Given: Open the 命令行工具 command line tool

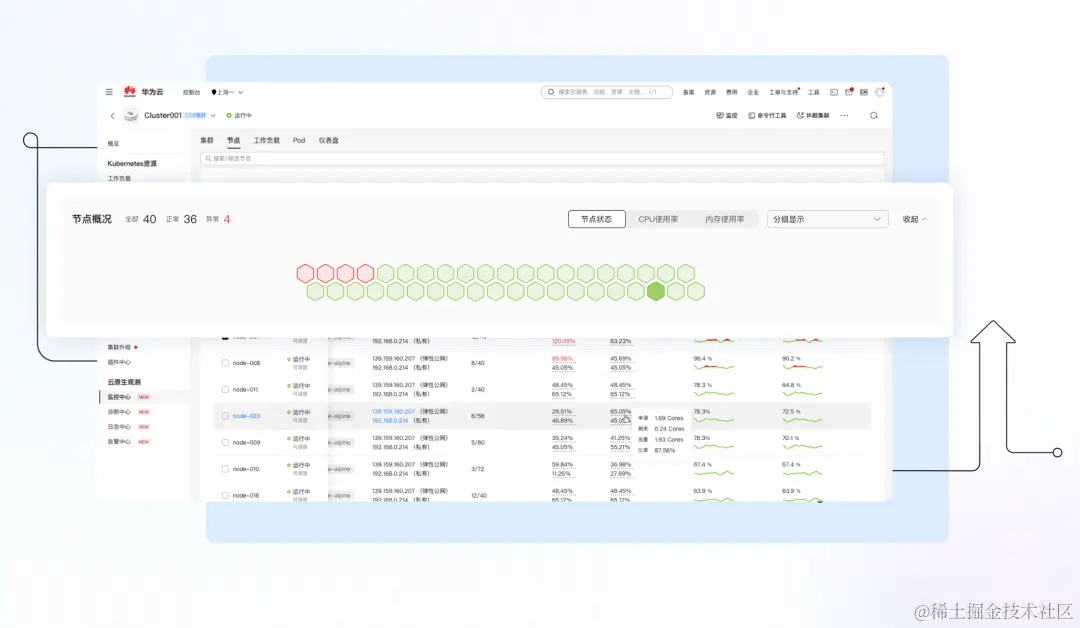Looking at the screenshot, I should [x=767, y=116].
